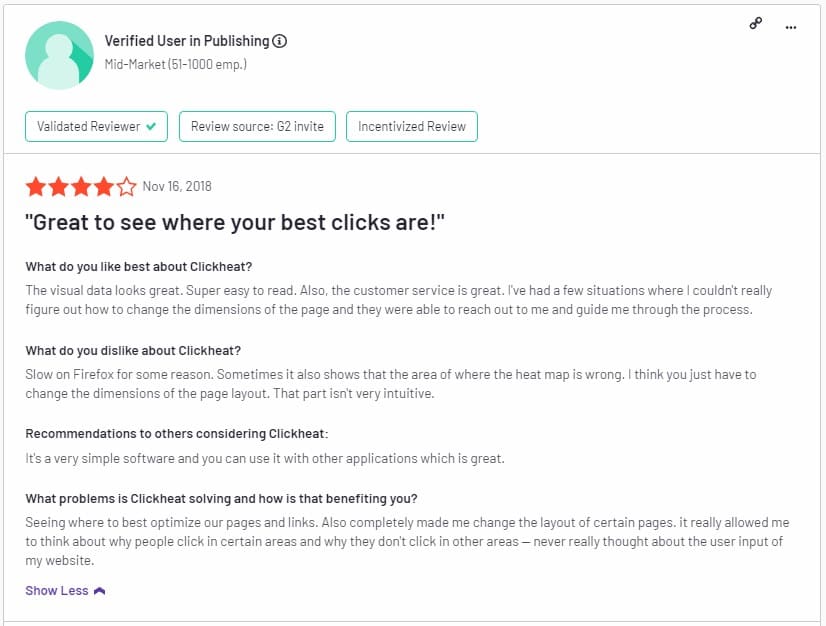
Task: Click the empty fifth rating star
Action: [126, 187]
